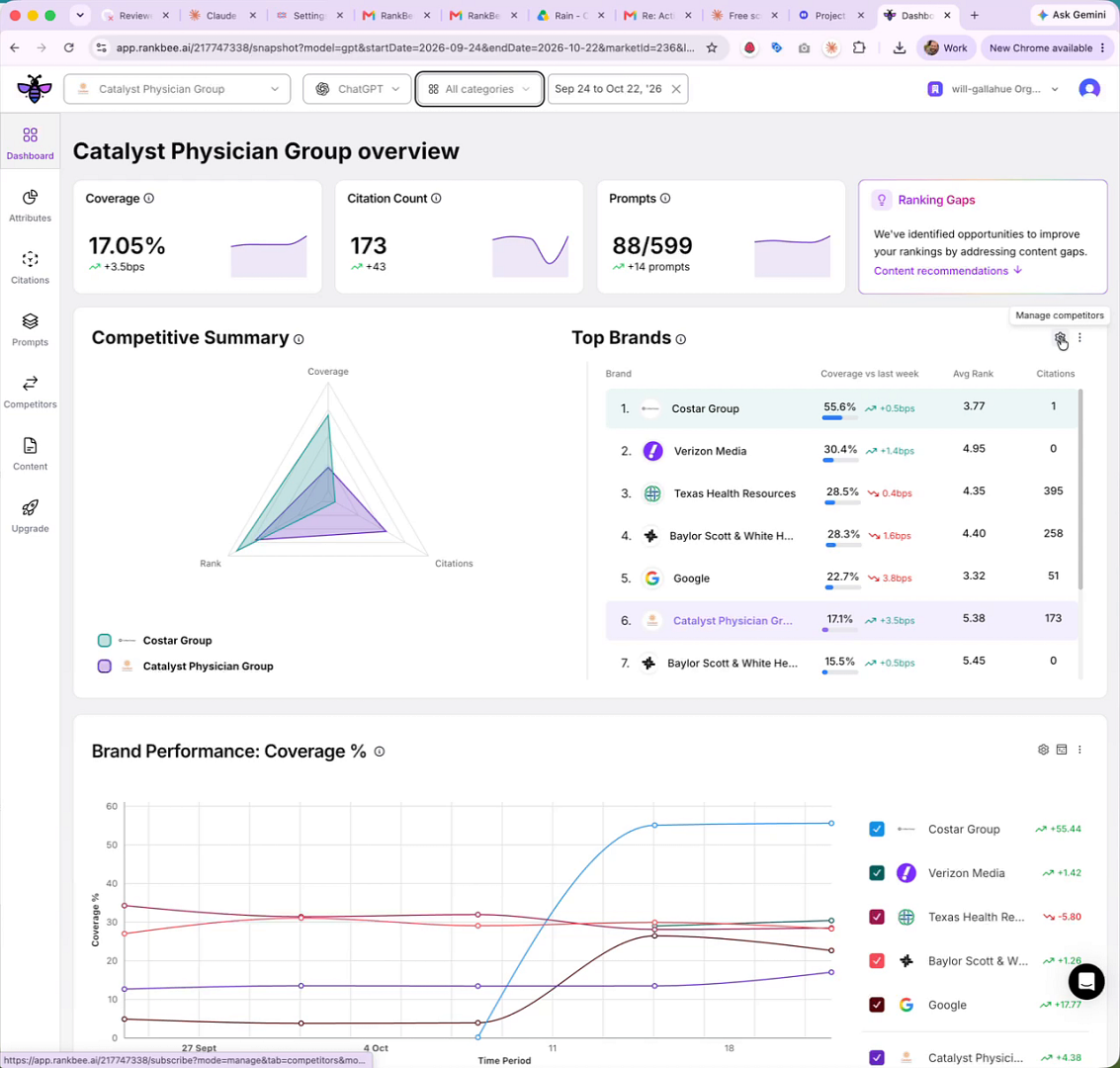Open the support chat bubble
The height and width of the screenshot is (1068, 1120).
[x=1085, y=981]
